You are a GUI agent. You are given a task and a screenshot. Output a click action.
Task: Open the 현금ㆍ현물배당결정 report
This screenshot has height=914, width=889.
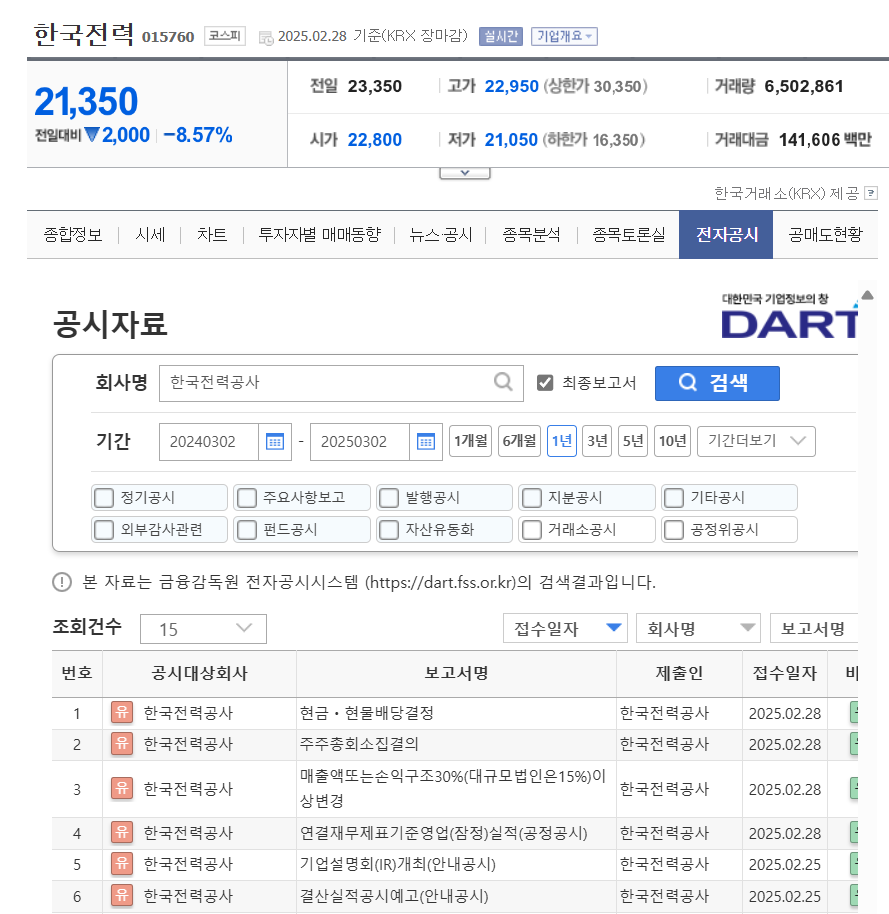367,713
